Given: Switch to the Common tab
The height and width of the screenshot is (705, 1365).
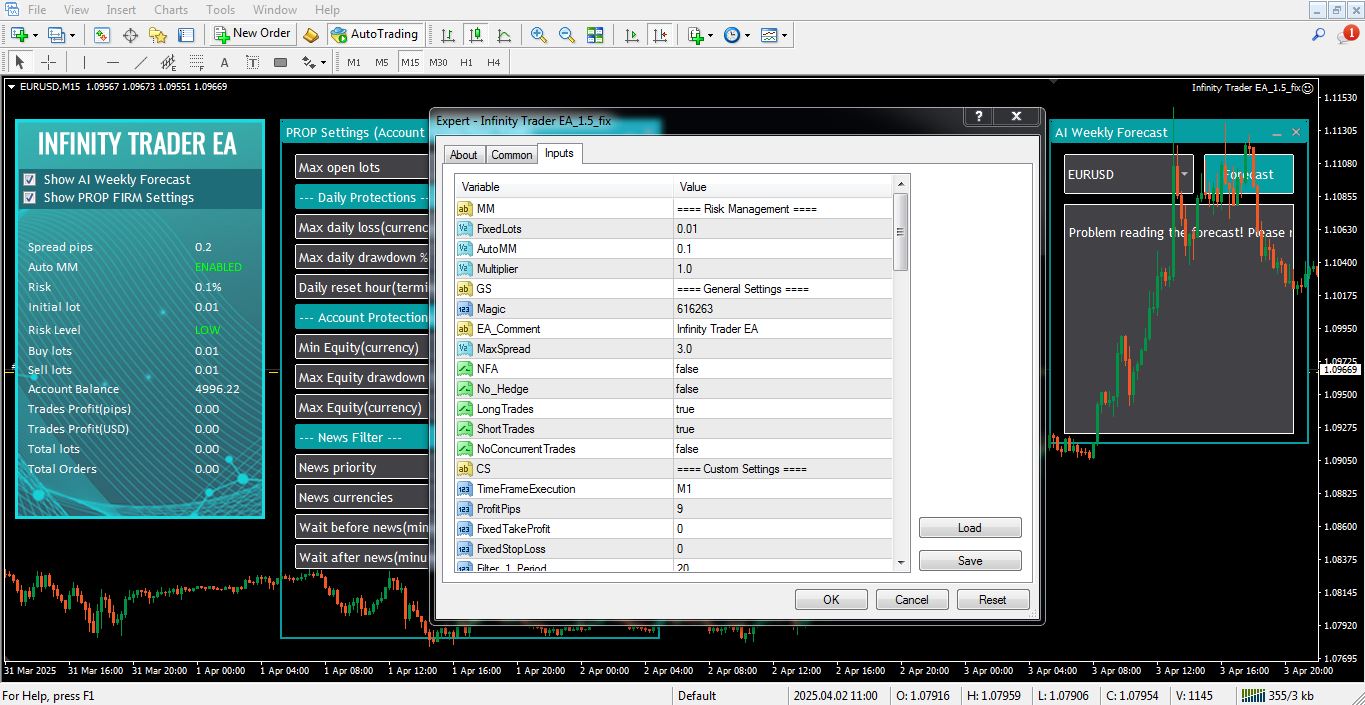Looking at the screenshot, I should [511, 154].
